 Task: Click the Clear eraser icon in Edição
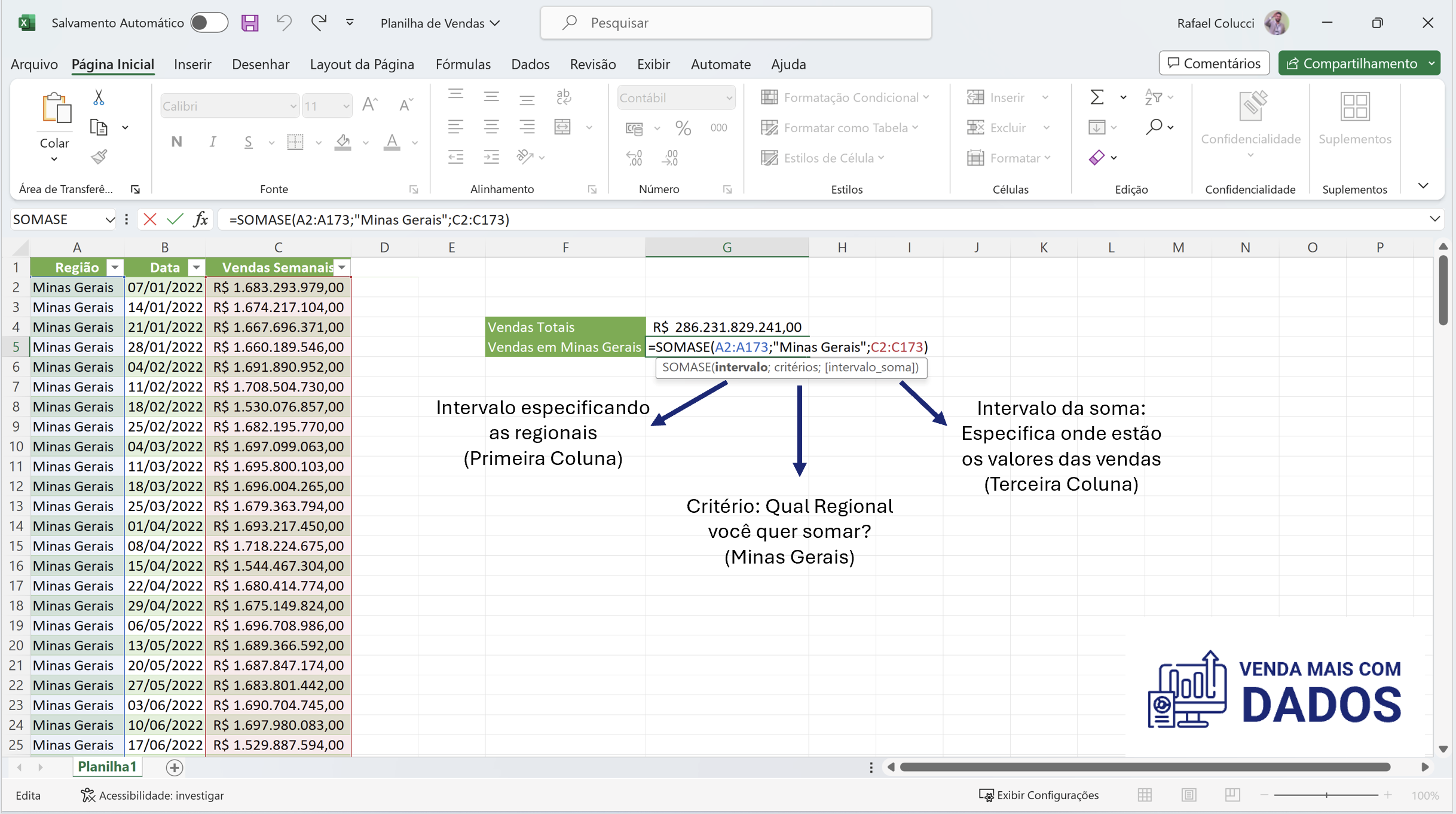click(x=1097, y=157)
